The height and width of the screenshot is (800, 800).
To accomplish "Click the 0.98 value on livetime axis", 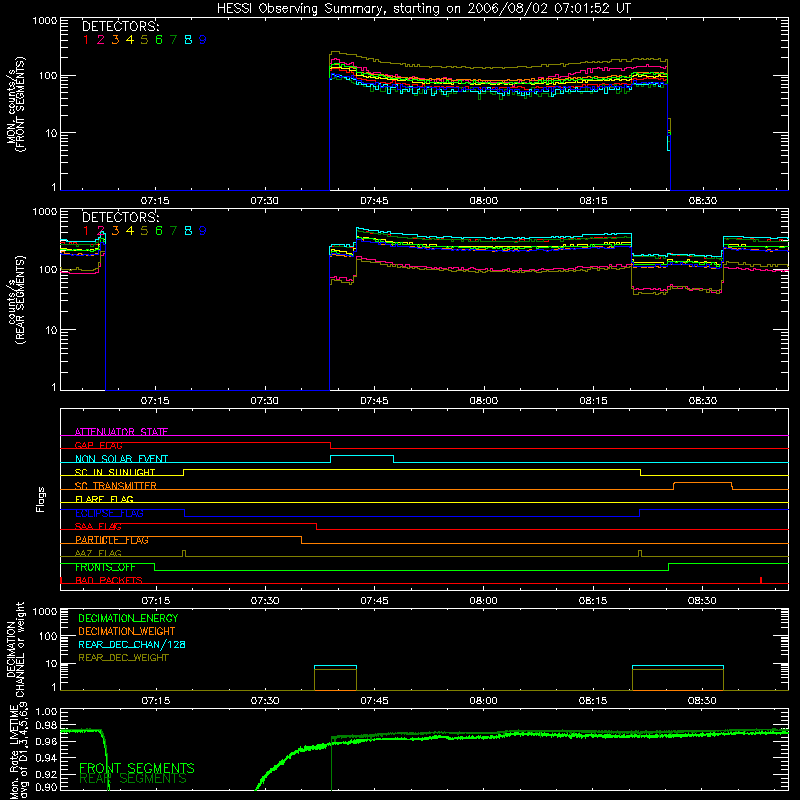I will pyautogui.click(x=46, y=726).
